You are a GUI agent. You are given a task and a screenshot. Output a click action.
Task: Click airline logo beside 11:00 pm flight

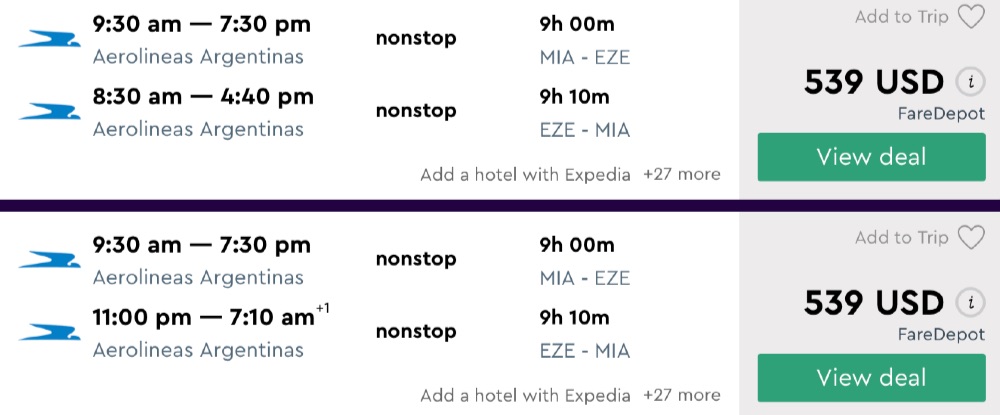coord(49,332)
